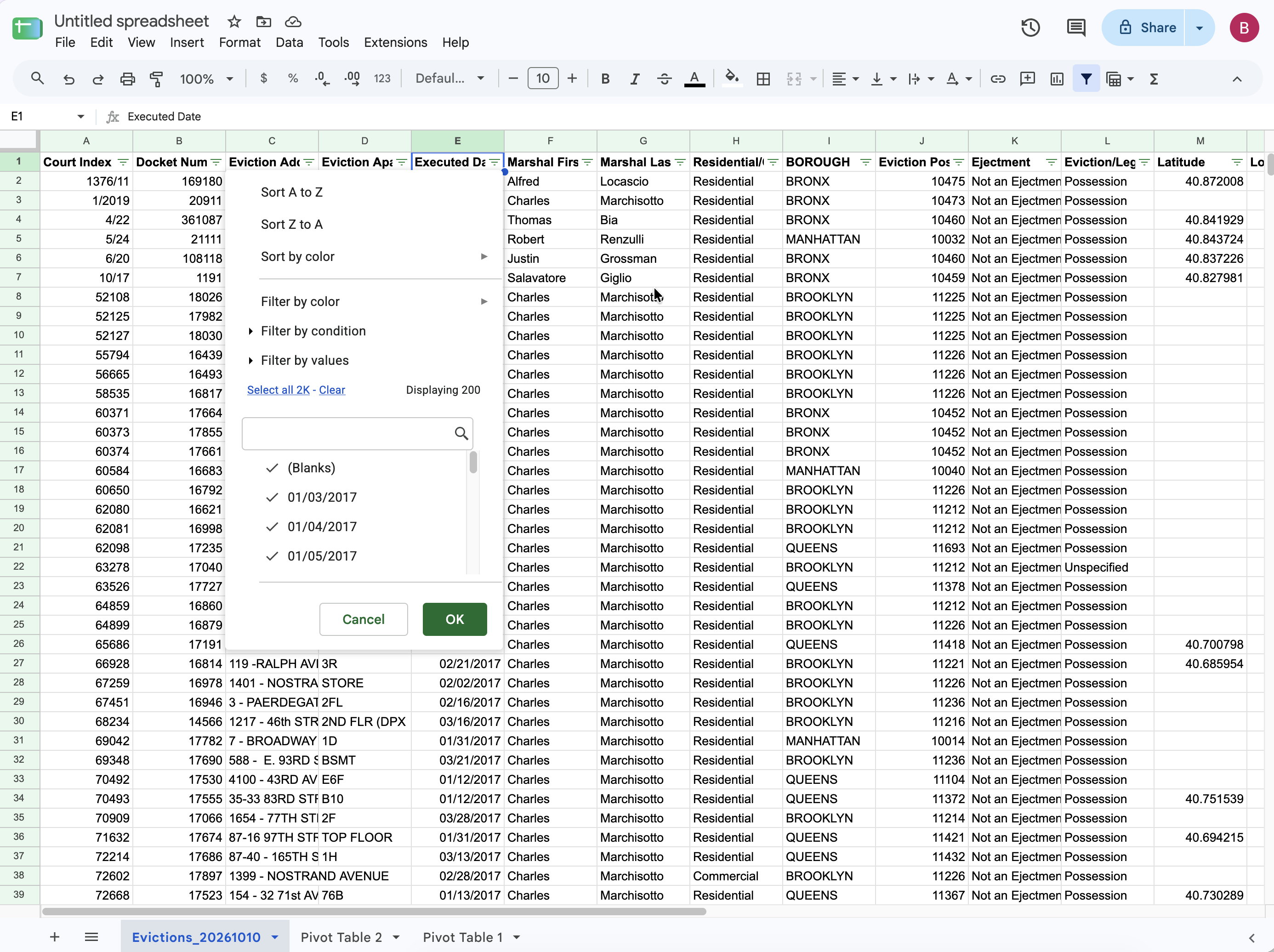Open the text color picker
This screenshot has height=952, width=1274.
pos(694,79)
